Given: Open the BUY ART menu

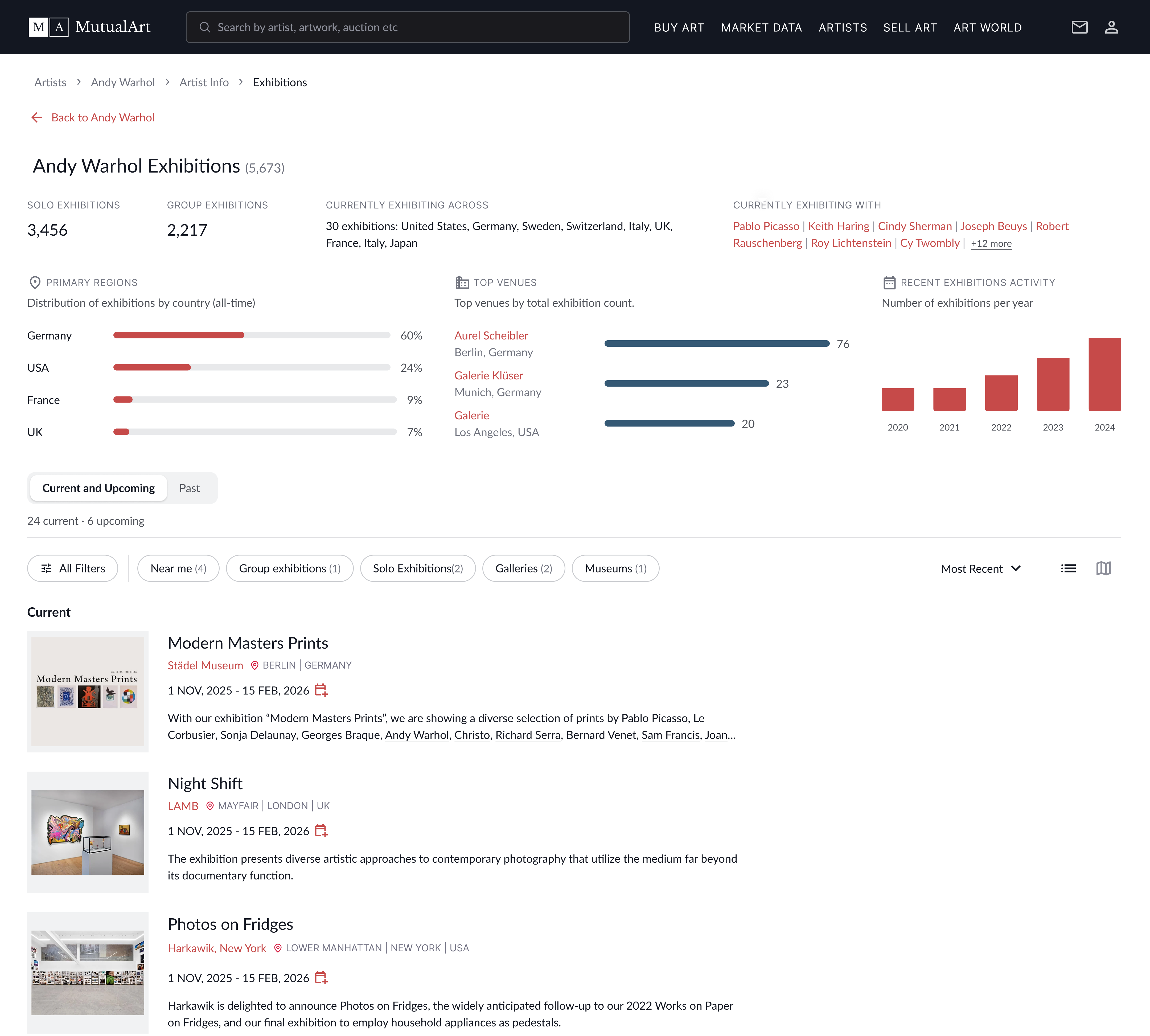Looking at the screenshot, I should click(x=679, y=27).
